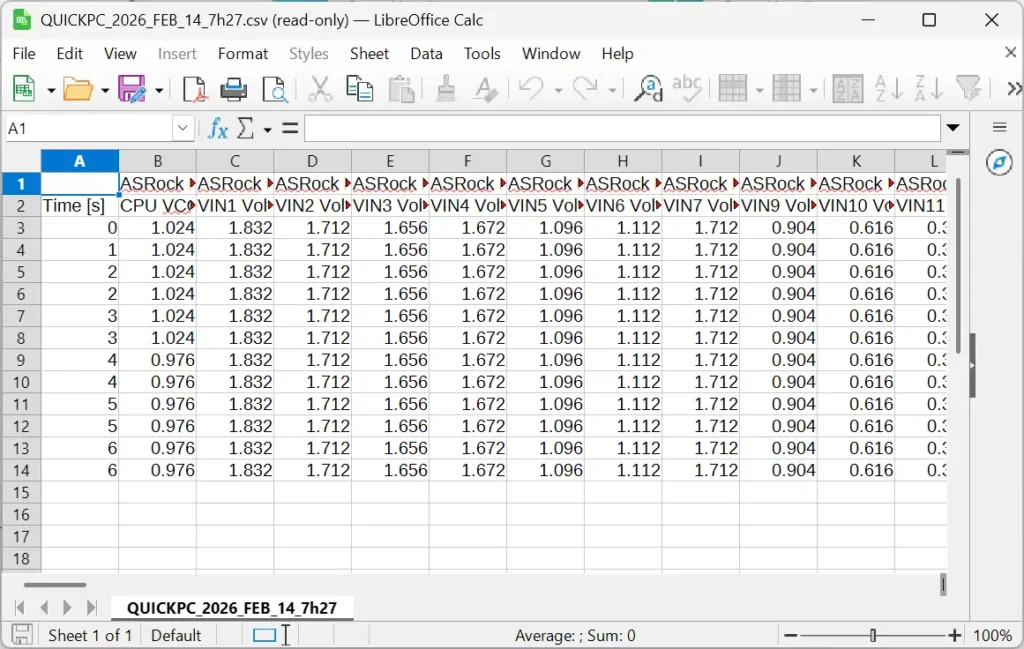Viewport: 1024px width, 649px height.
Task: Toggle the AutoFilter icon
Action: pos(968,88)
